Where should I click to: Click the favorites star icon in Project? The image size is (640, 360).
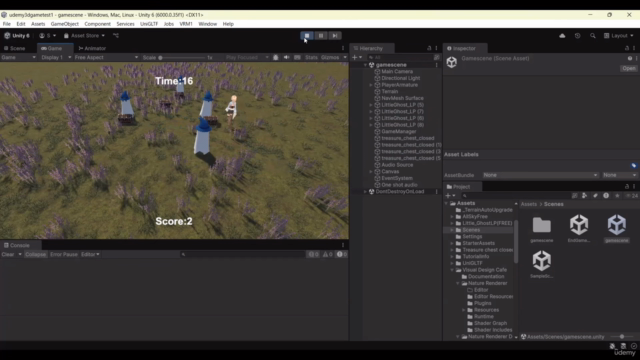pos(617,196)
